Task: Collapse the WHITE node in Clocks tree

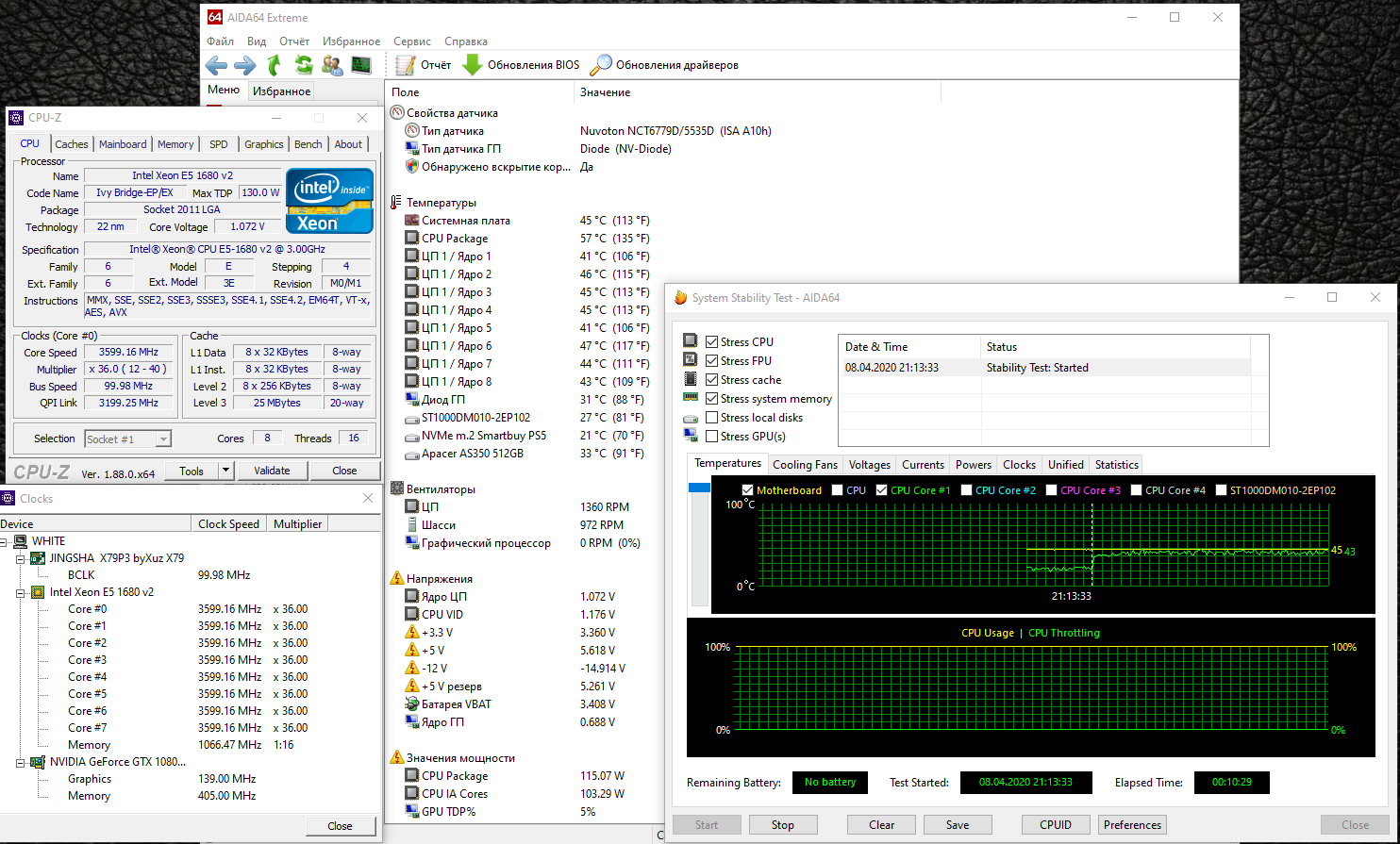Action: pos(5,541)
